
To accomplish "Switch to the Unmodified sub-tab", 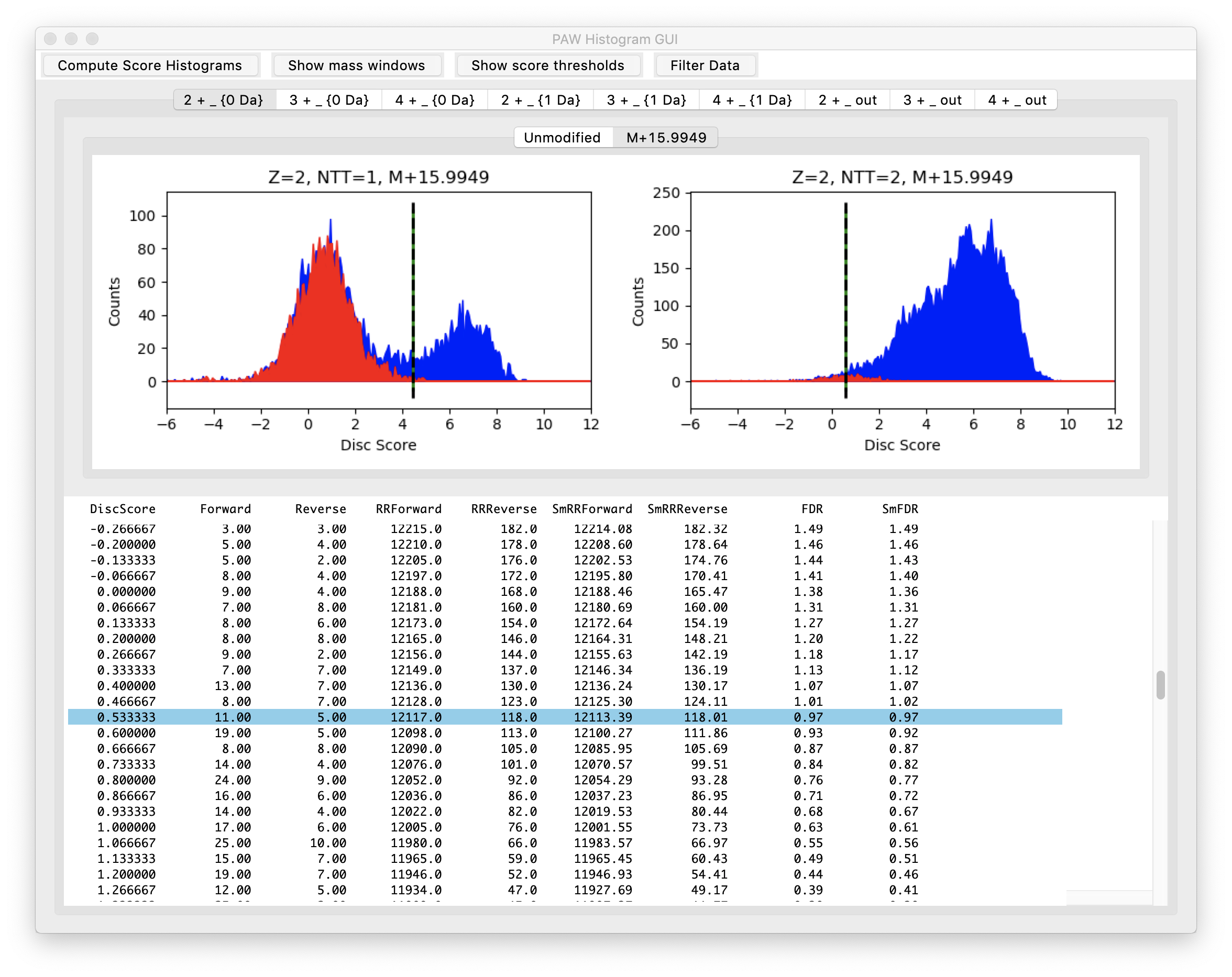I will click(x=562, y=138).
